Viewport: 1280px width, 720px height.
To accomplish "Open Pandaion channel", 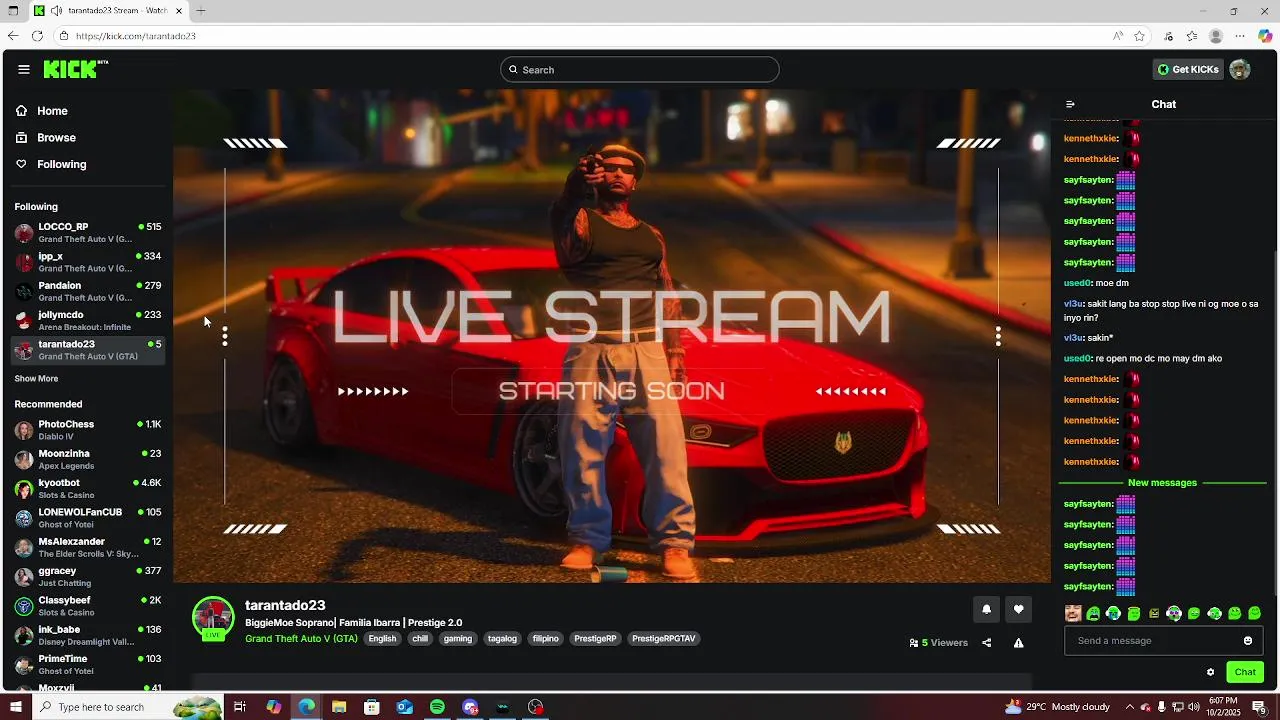I will click(x=88, y=291).
